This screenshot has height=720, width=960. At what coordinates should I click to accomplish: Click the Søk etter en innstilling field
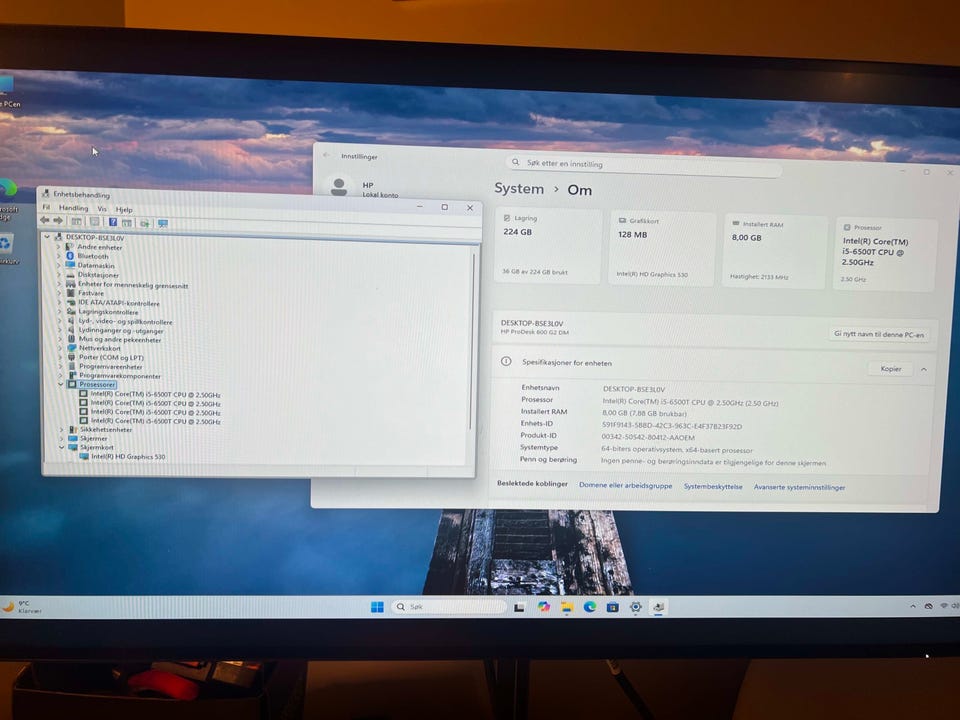click(x=643, y=164)
